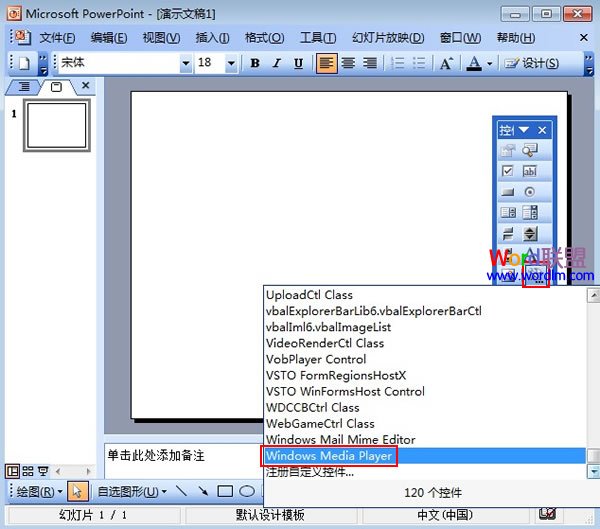Click the control list scroll down arrow
The width and height of the screenshot is (600, 529).
point(593,472)
